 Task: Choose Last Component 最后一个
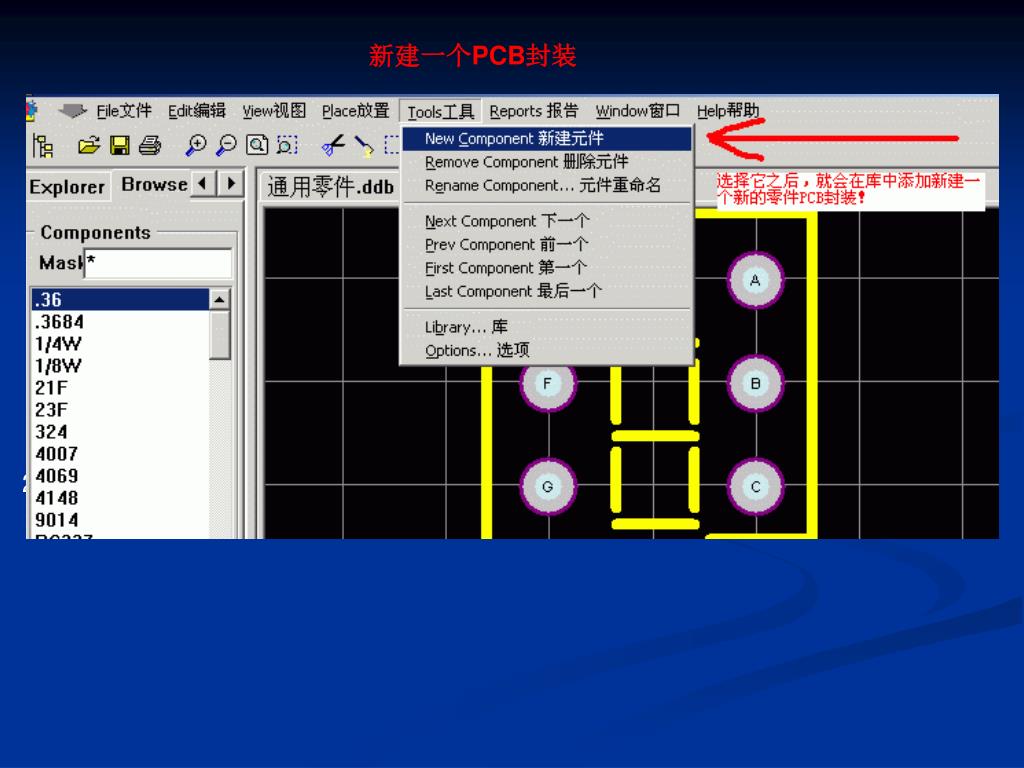click(x=547, y=292)
